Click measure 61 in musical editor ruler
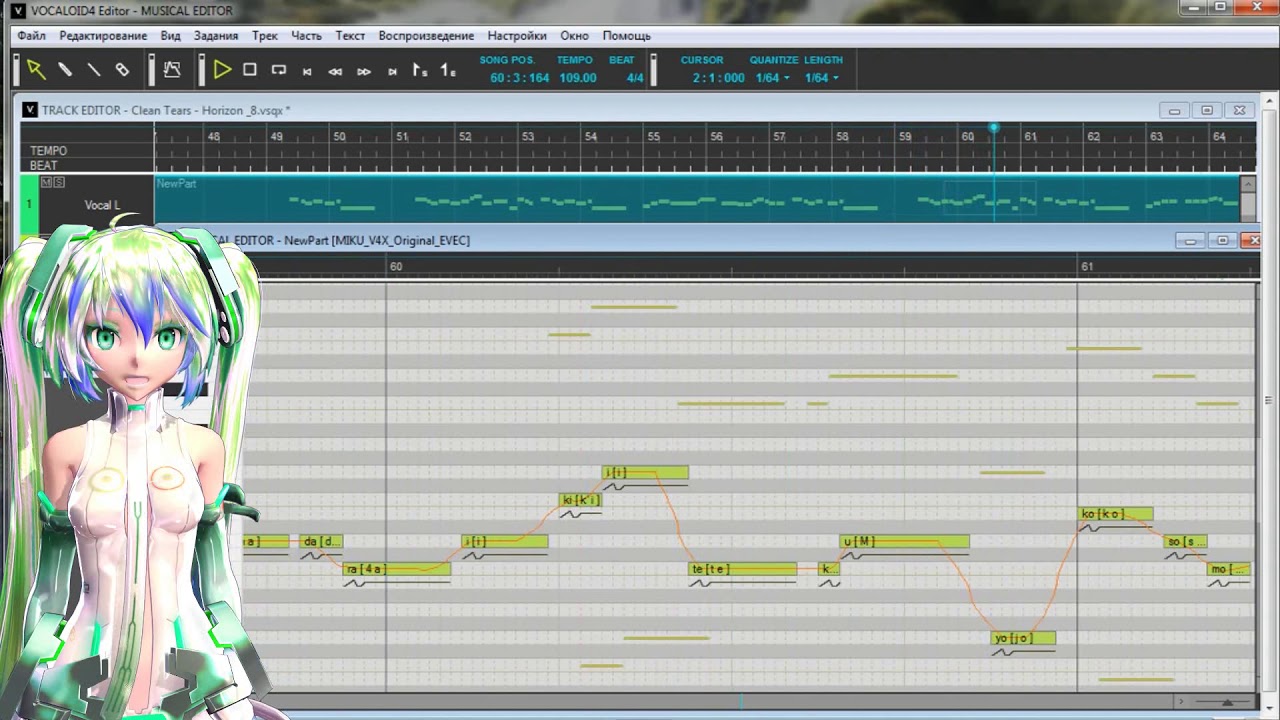This screenshot has height=720, width=1280. tap(1087, 267)
